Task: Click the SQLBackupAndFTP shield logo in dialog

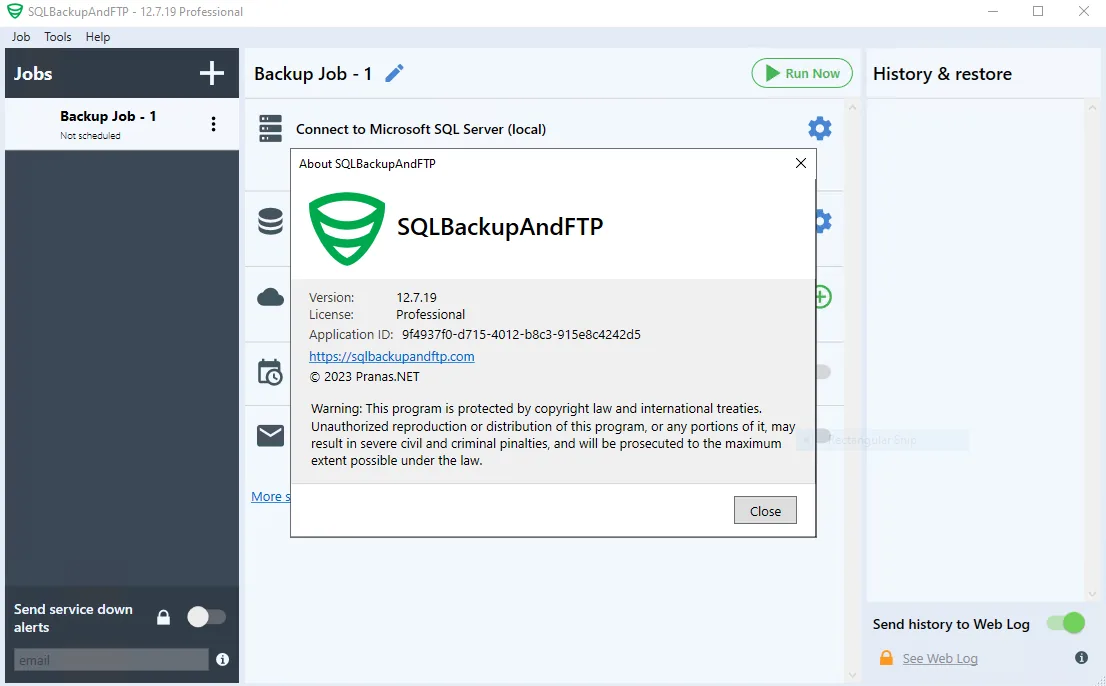Action: (x=347, y=228)
